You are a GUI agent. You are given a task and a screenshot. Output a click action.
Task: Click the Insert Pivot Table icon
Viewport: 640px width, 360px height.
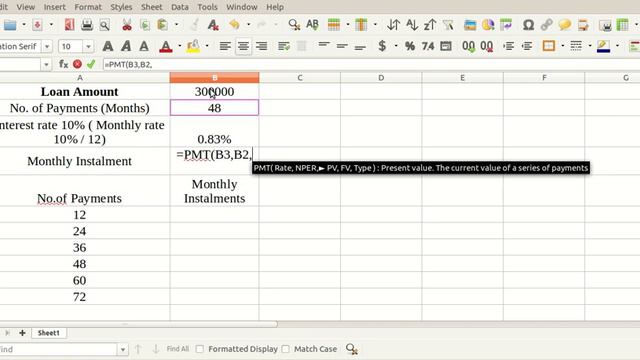(x=506, y=25)
